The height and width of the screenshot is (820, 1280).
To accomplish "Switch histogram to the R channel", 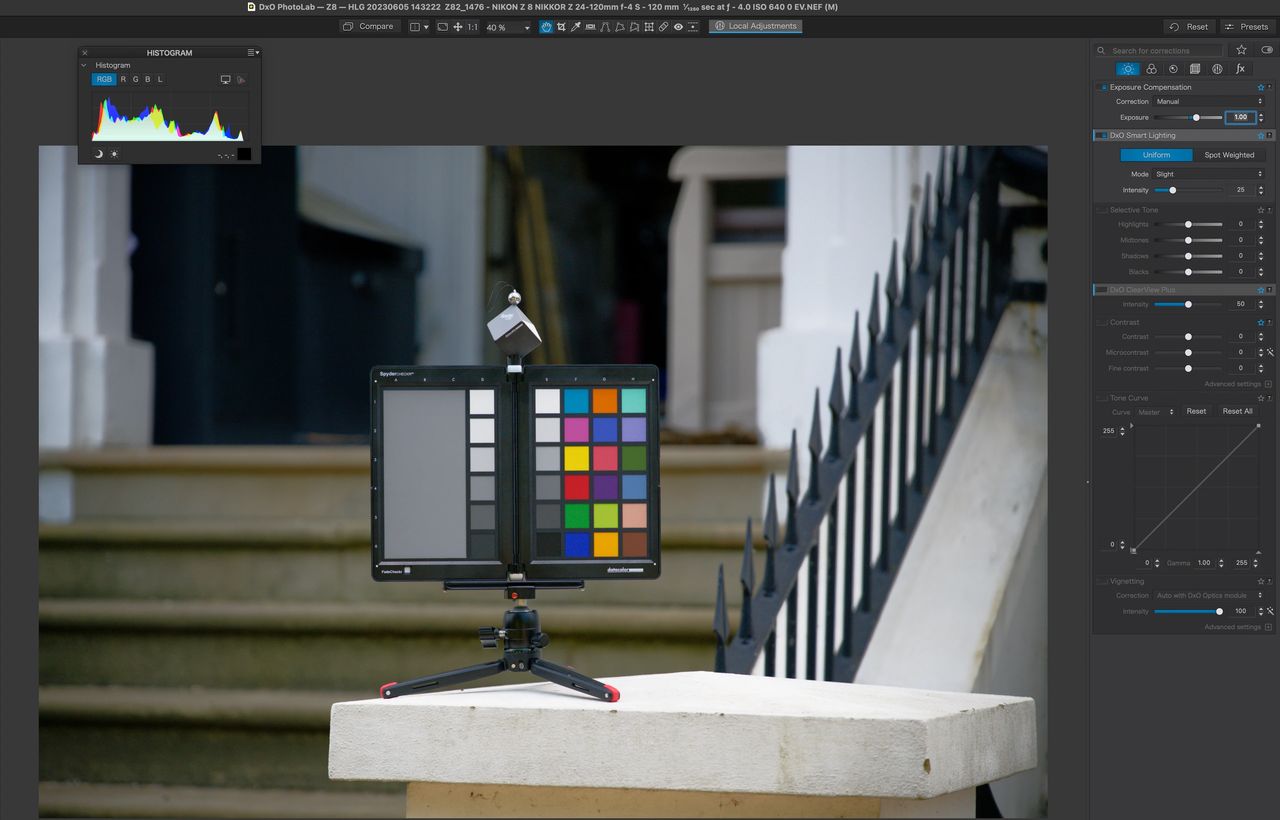I will [123, 79].
